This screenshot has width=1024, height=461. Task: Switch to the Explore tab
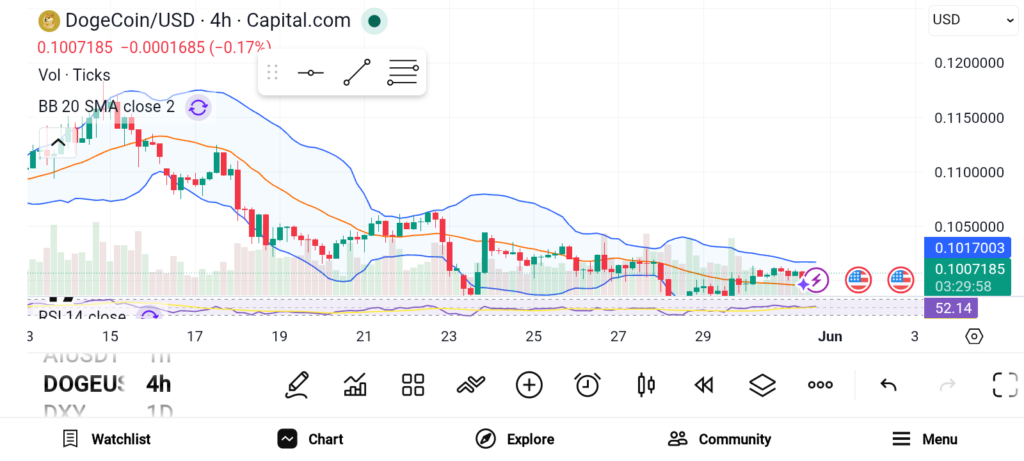click(x=515, y=439)
